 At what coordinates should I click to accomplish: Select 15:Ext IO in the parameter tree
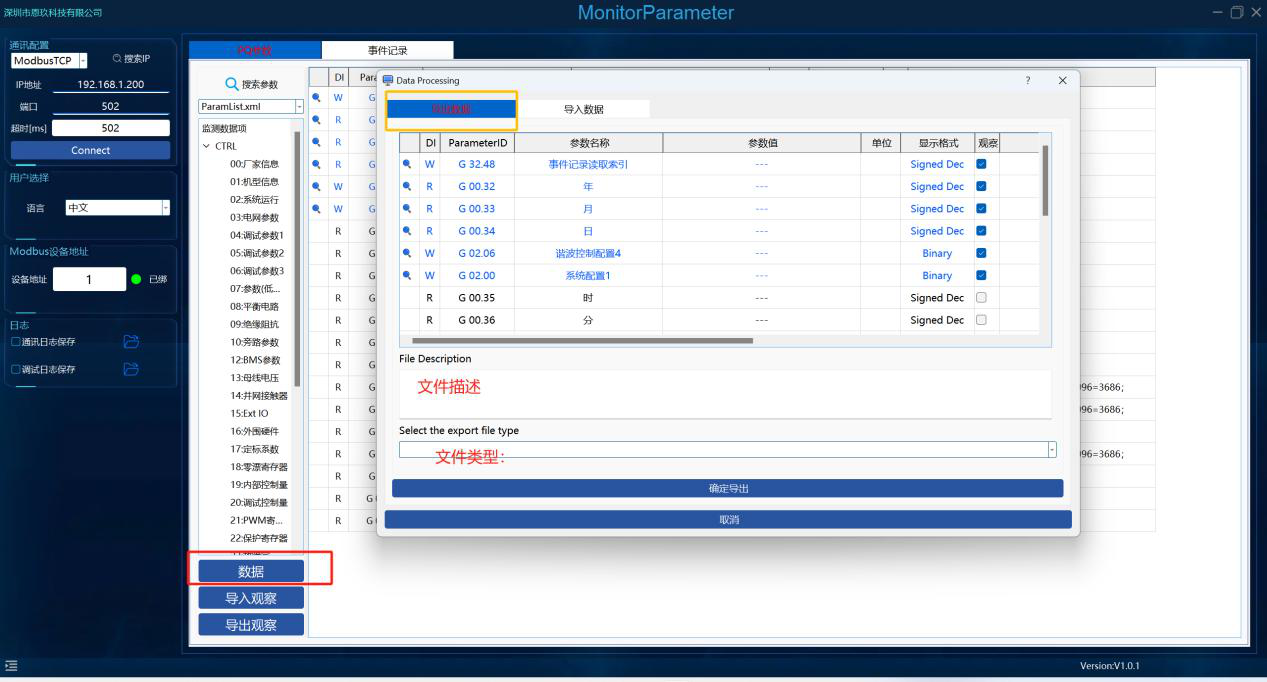(x=249, y=414)
